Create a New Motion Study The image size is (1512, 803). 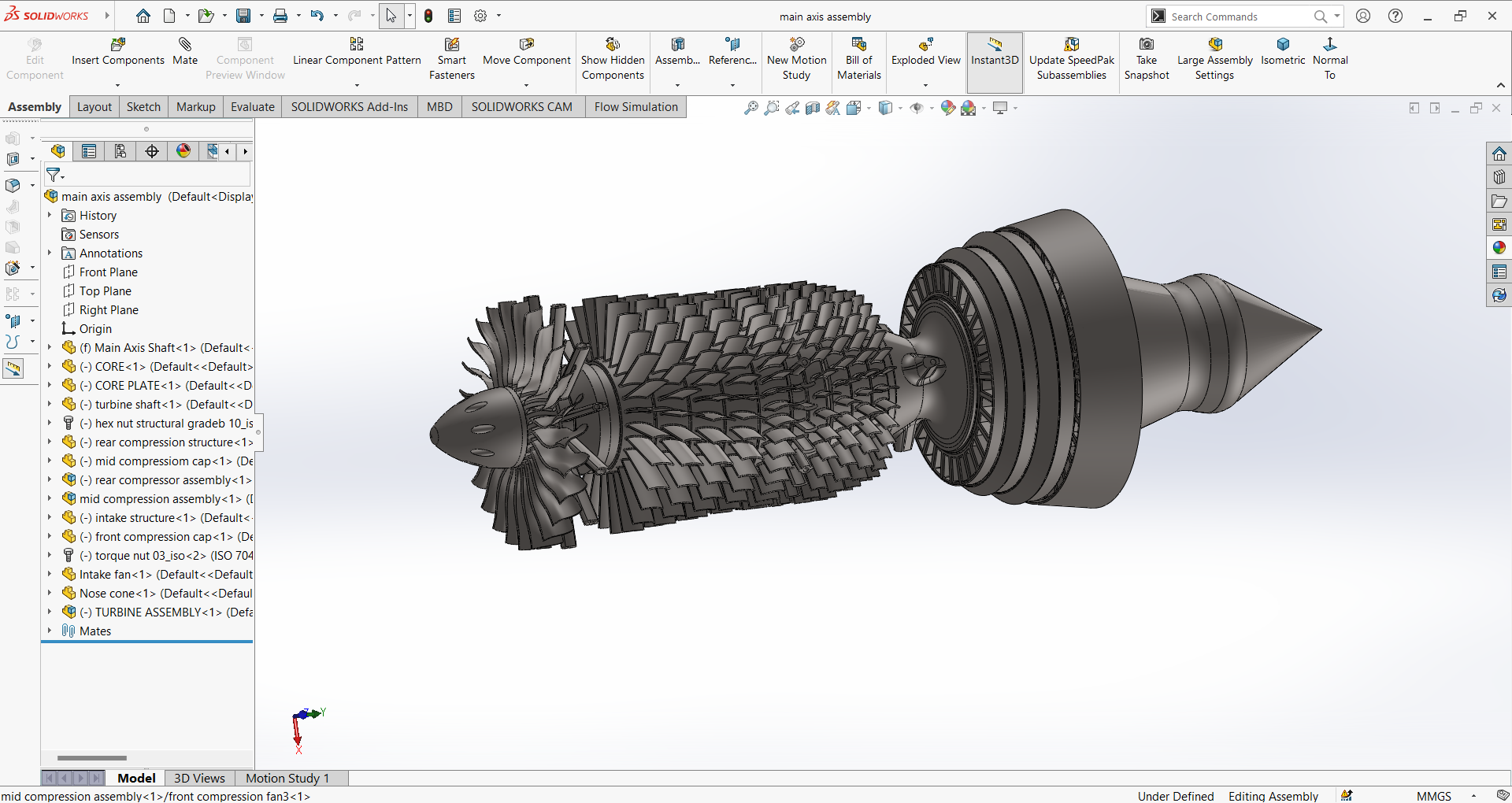click(x=797, y=59)
